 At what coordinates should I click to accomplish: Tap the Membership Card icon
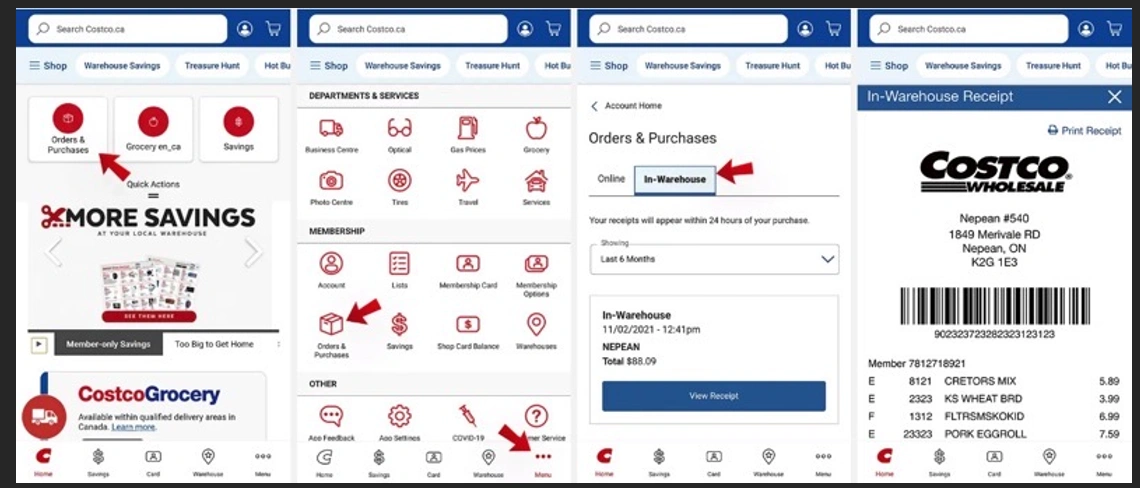pyautogui.click(x=468, y=264)
